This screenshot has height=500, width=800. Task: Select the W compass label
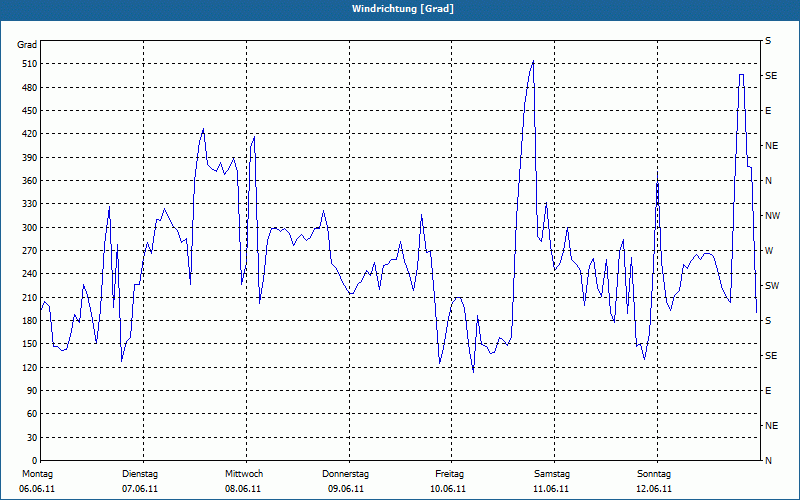click(769, 251)
